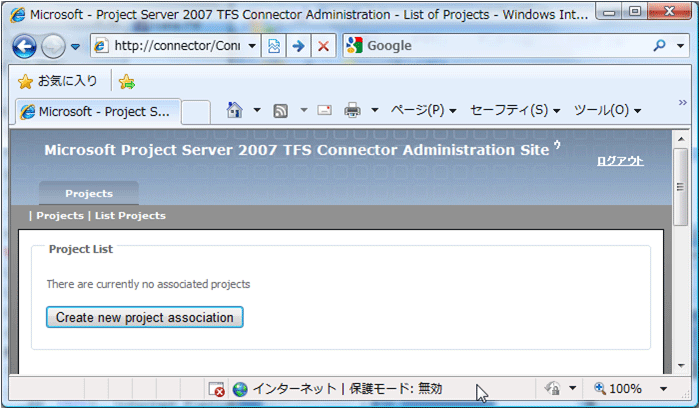Click the TFS Connector Administration Site heading
This screenshot has width=700, height=409.
tap(297, 150)
